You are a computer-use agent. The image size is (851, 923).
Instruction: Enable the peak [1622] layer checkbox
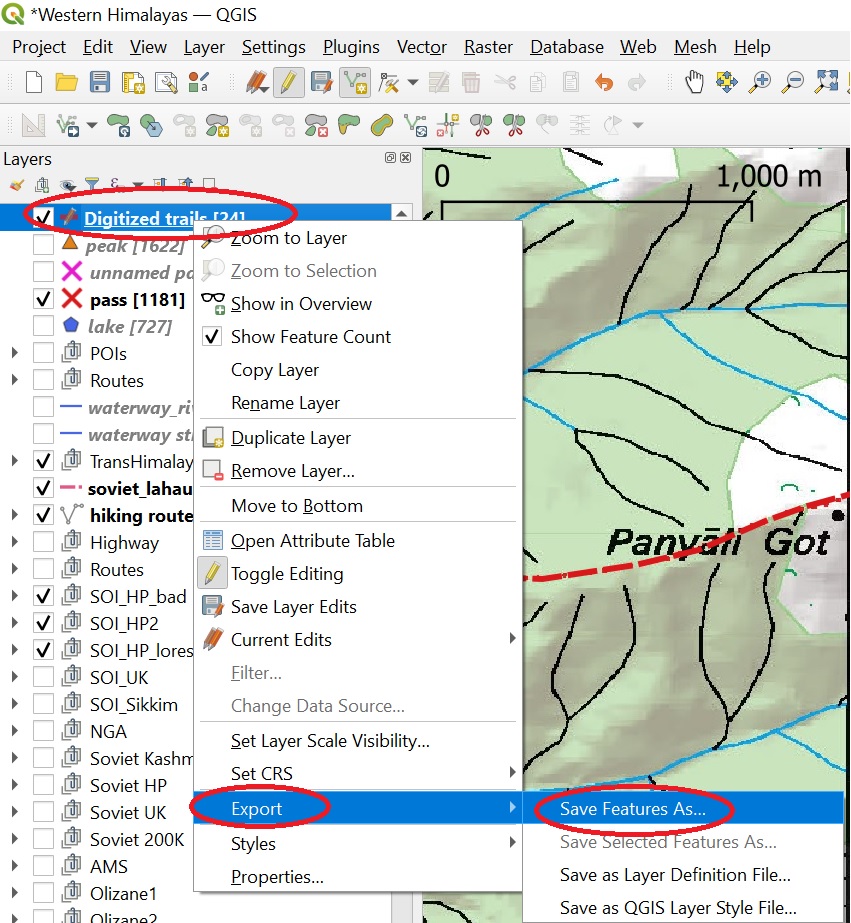pyautogui.click(x=44, y=244)
